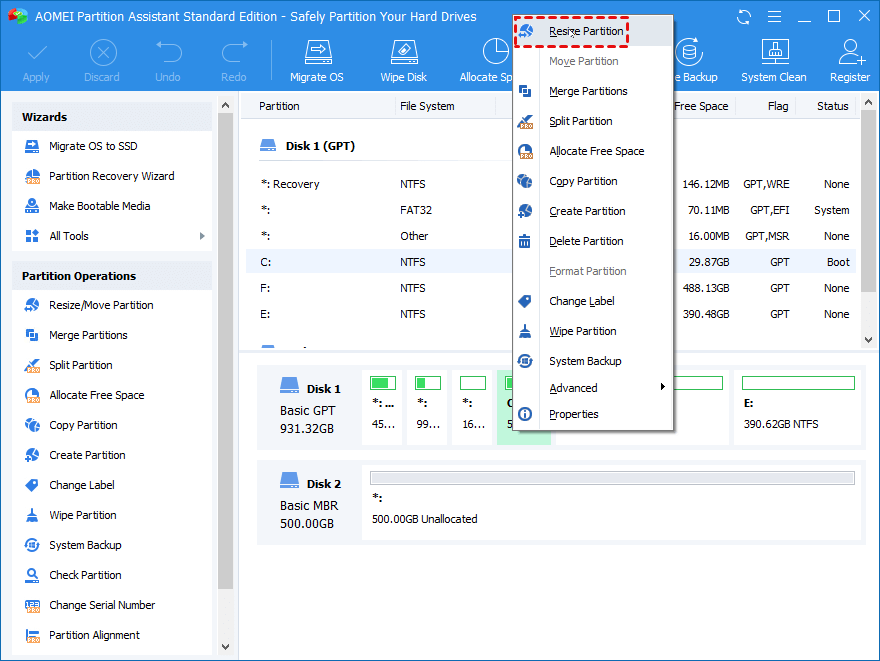880x661 pixels.
Task: Open Make Bootable Media wizard
Action: tap(99, 206)
